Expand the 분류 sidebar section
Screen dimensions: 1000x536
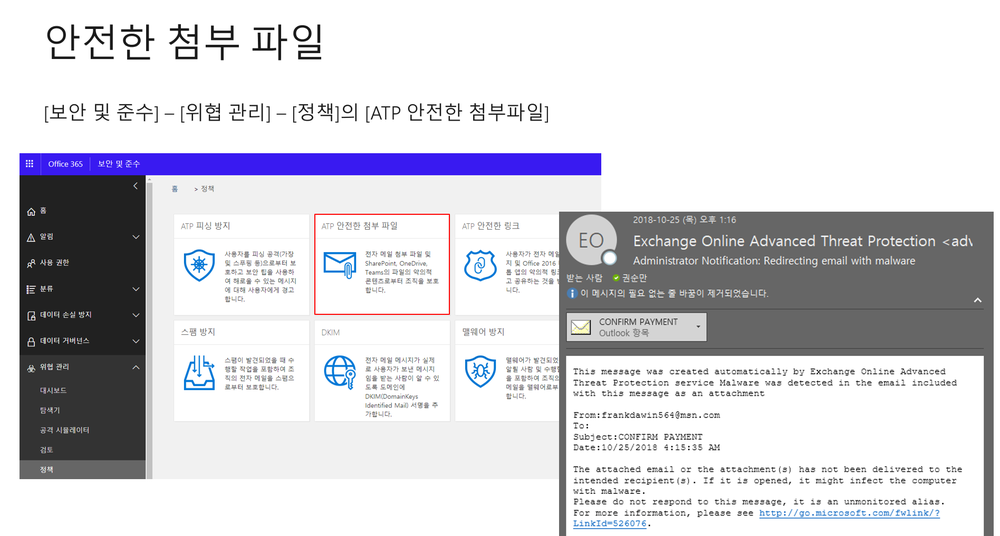coord(136,289)
